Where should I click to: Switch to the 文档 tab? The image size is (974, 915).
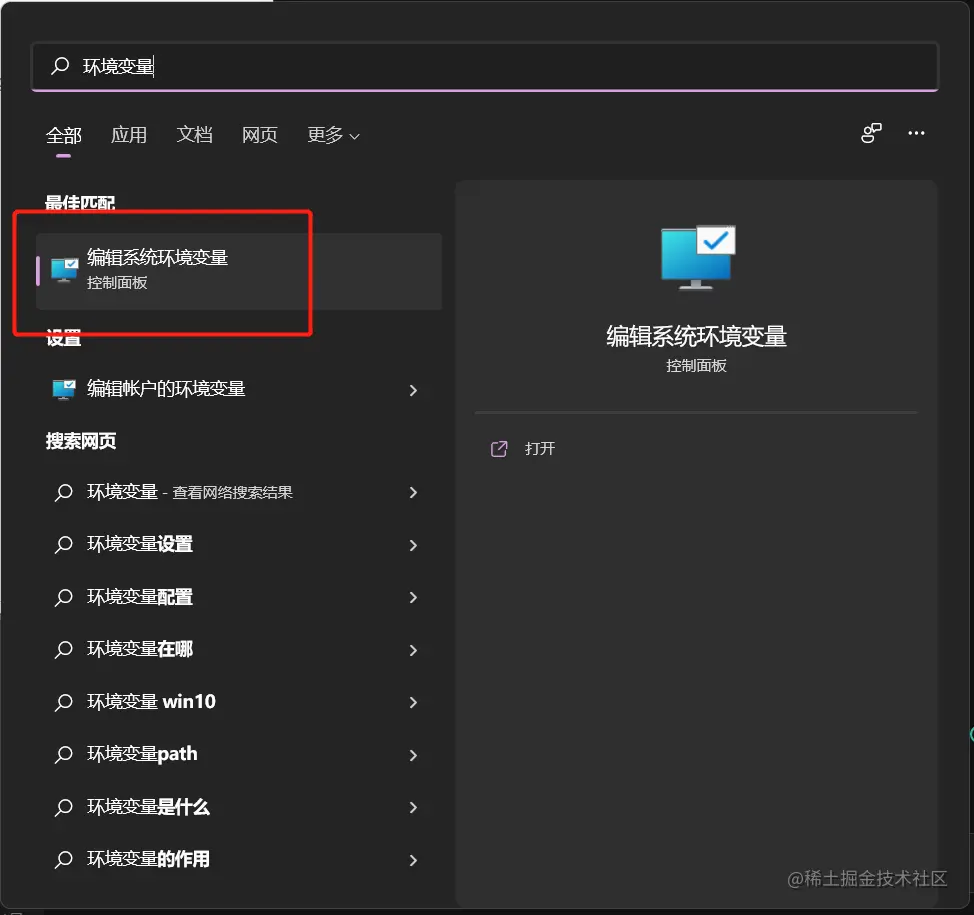194,135
